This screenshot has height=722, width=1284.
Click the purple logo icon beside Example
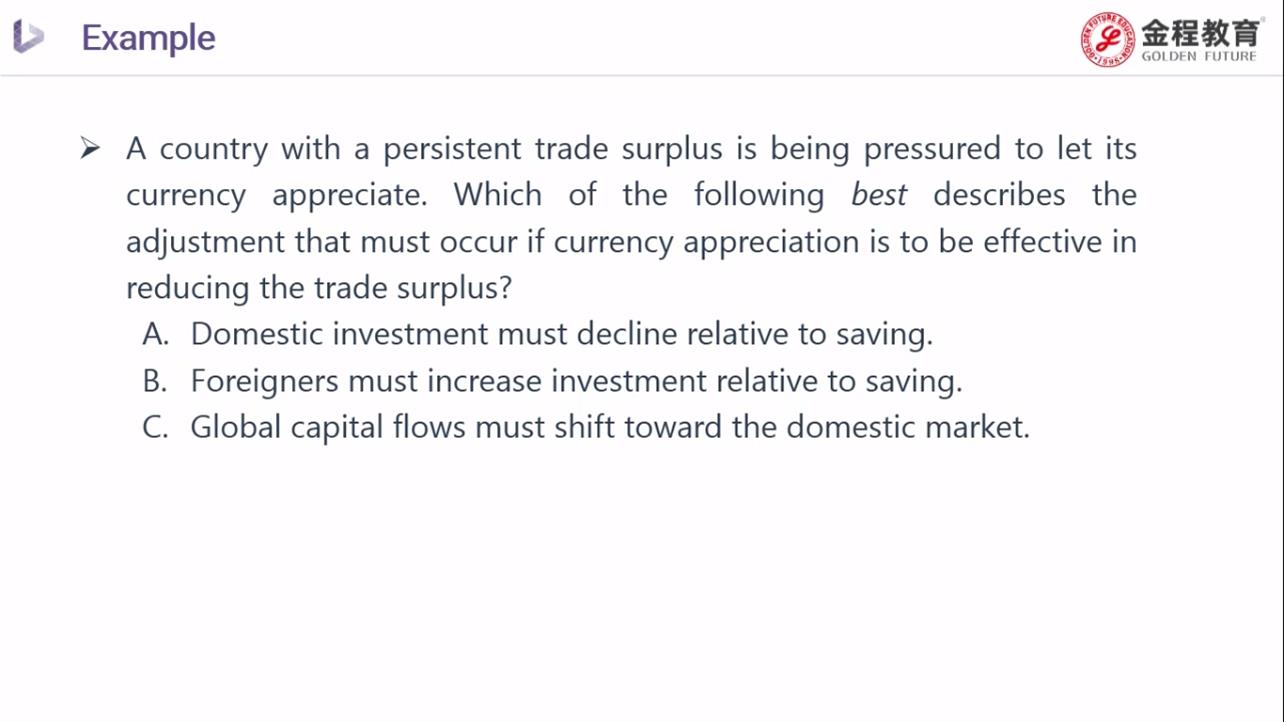tap(28, 37)
